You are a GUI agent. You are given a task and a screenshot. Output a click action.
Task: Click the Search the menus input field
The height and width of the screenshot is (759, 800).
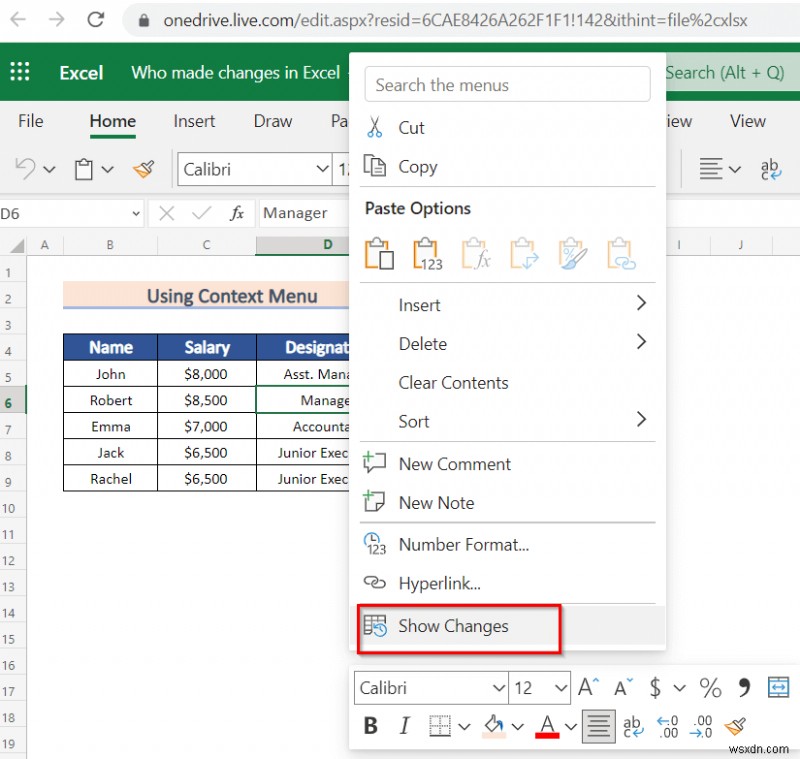[x=507, y=84]
